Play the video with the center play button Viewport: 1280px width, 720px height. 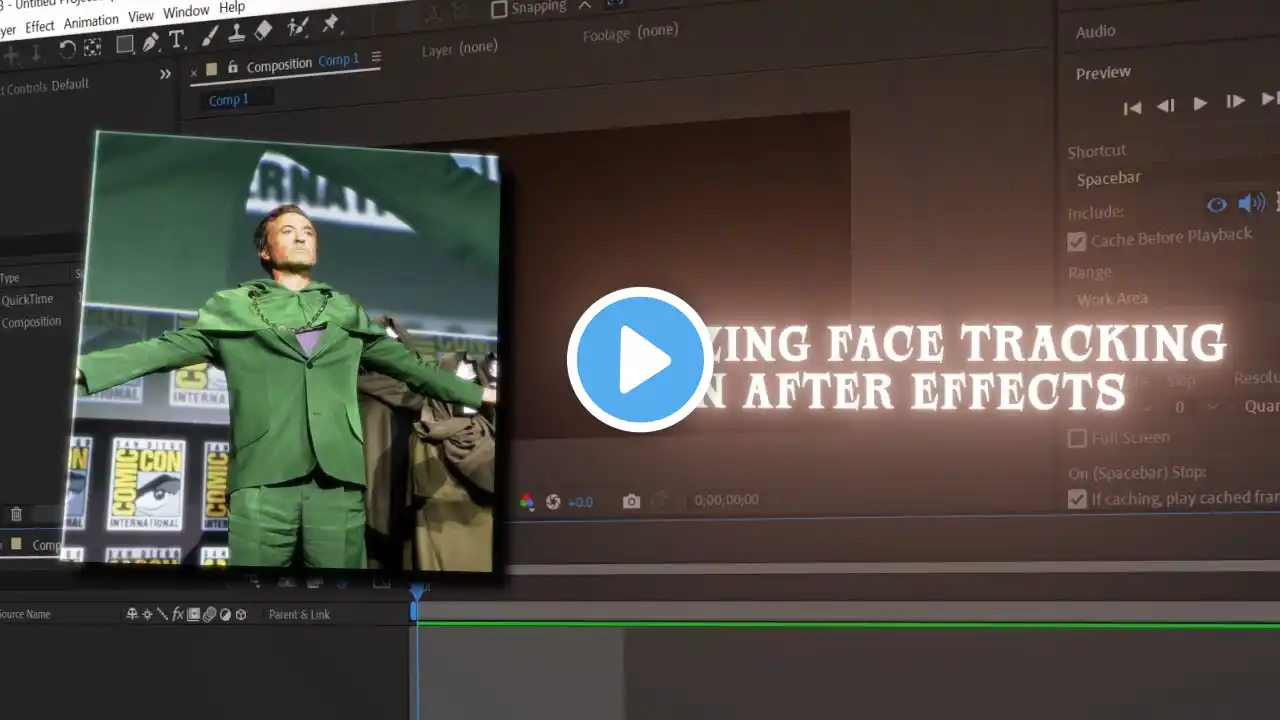639,360
